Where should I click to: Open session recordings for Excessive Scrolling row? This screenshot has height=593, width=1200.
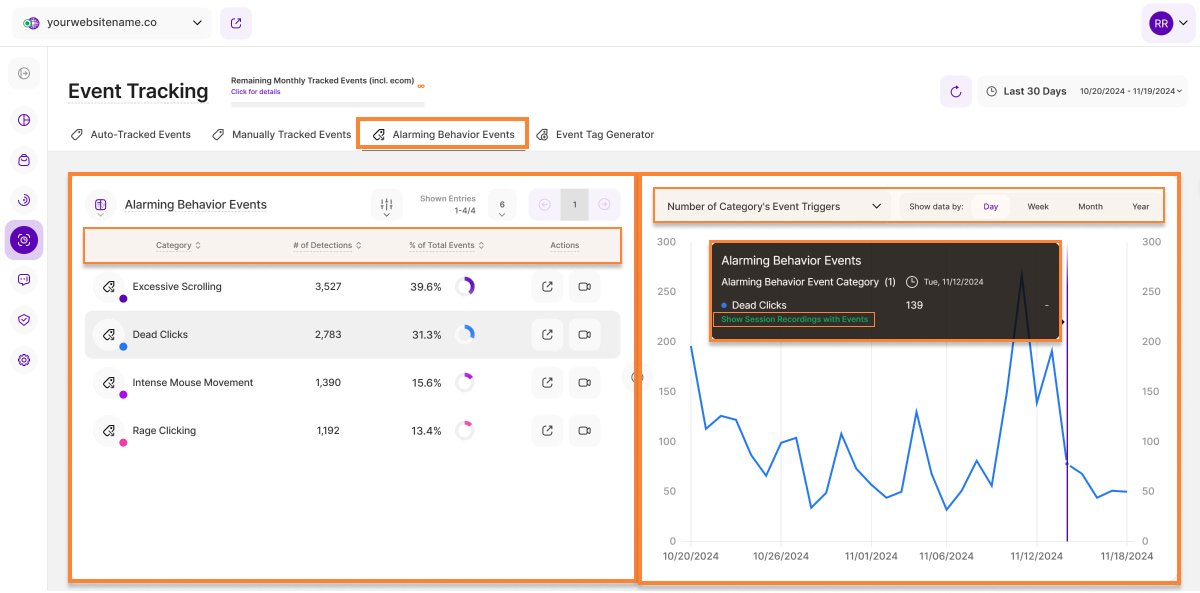tap(584, 287)
